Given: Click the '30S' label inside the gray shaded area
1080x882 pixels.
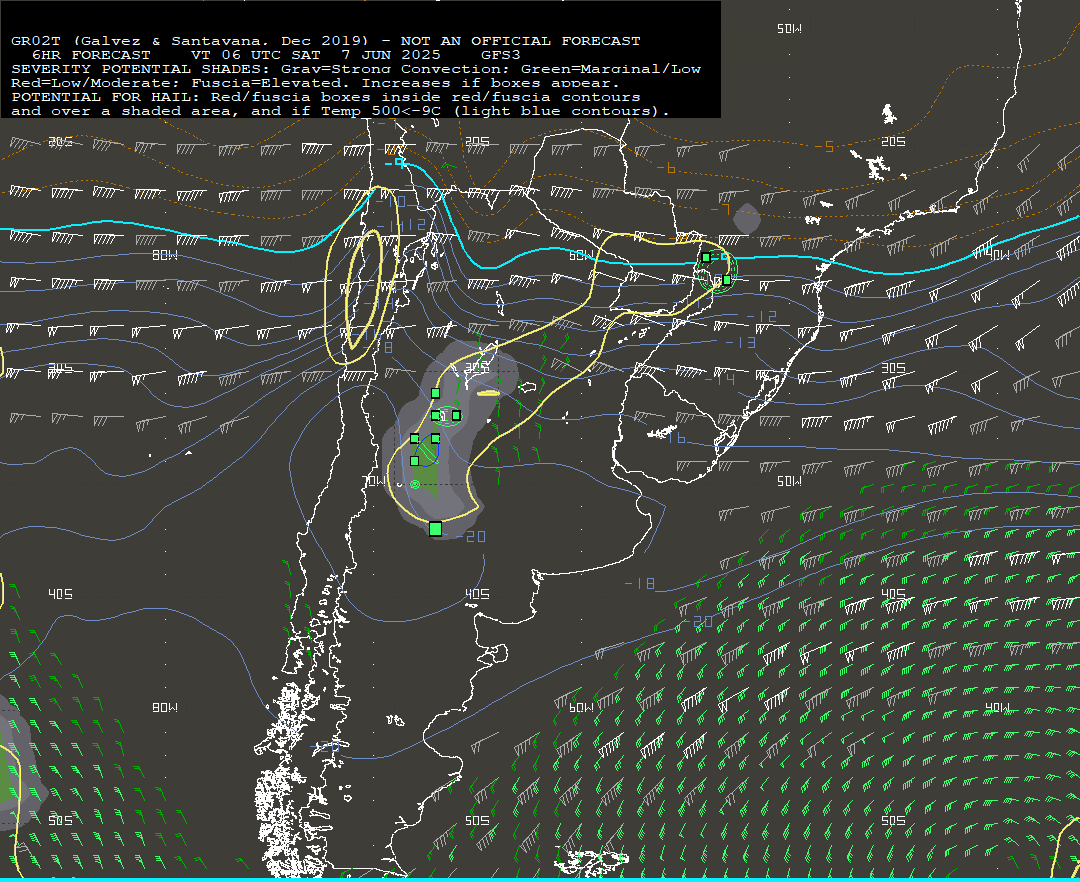Looking at the screenshot, I should pyautogui.click(x=477, y=368).
